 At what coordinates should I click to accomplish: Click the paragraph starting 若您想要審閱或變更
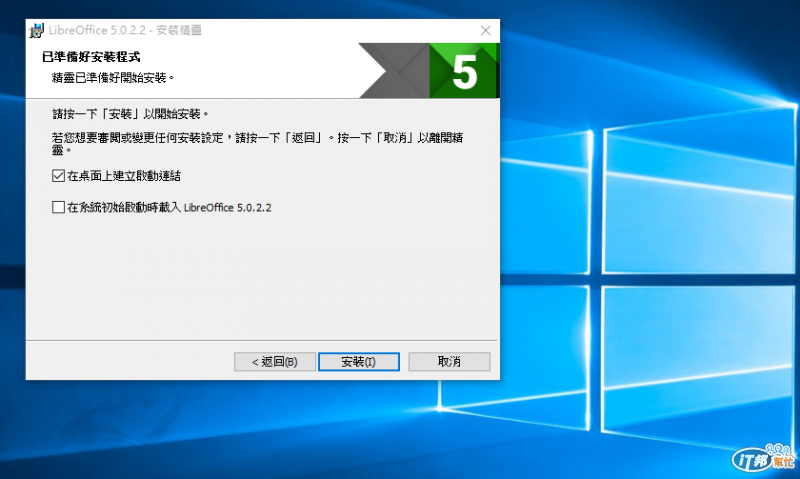[x=258, y=143]
